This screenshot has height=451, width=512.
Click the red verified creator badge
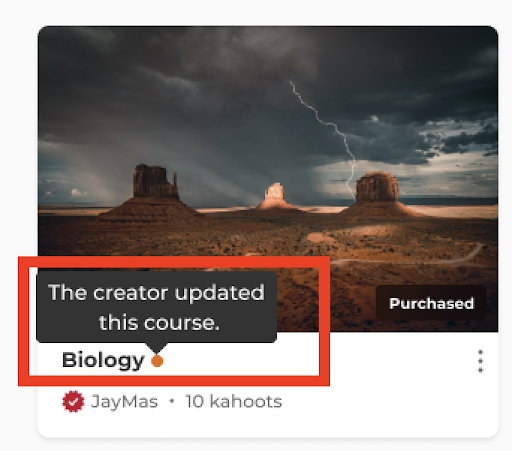tap(73, 401)
